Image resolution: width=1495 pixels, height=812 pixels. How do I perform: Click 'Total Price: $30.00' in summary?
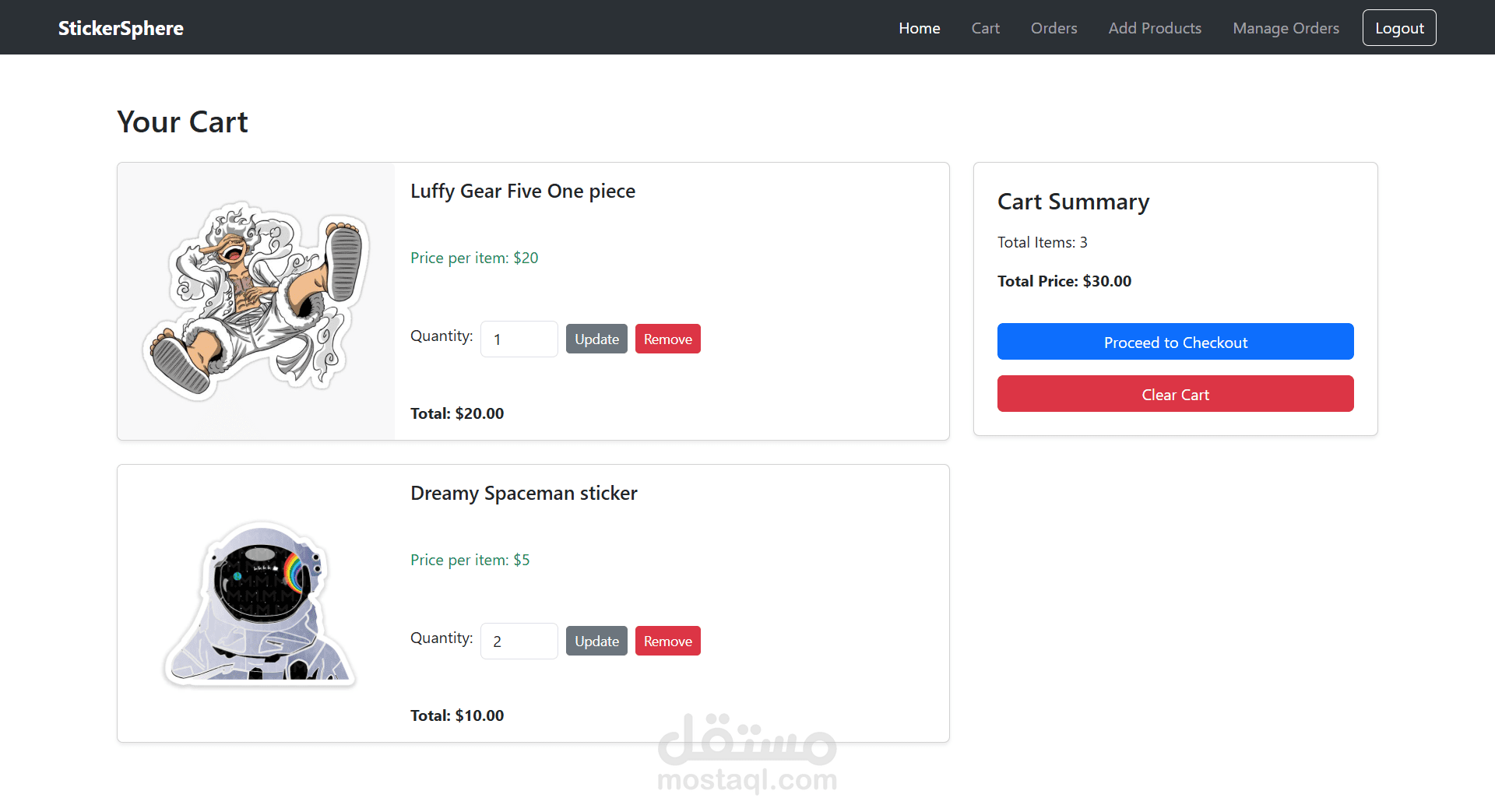pos(1064,281)
